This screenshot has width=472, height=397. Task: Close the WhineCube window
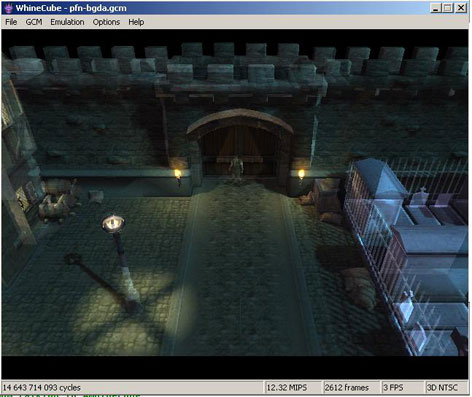click(x=461, y=8)
